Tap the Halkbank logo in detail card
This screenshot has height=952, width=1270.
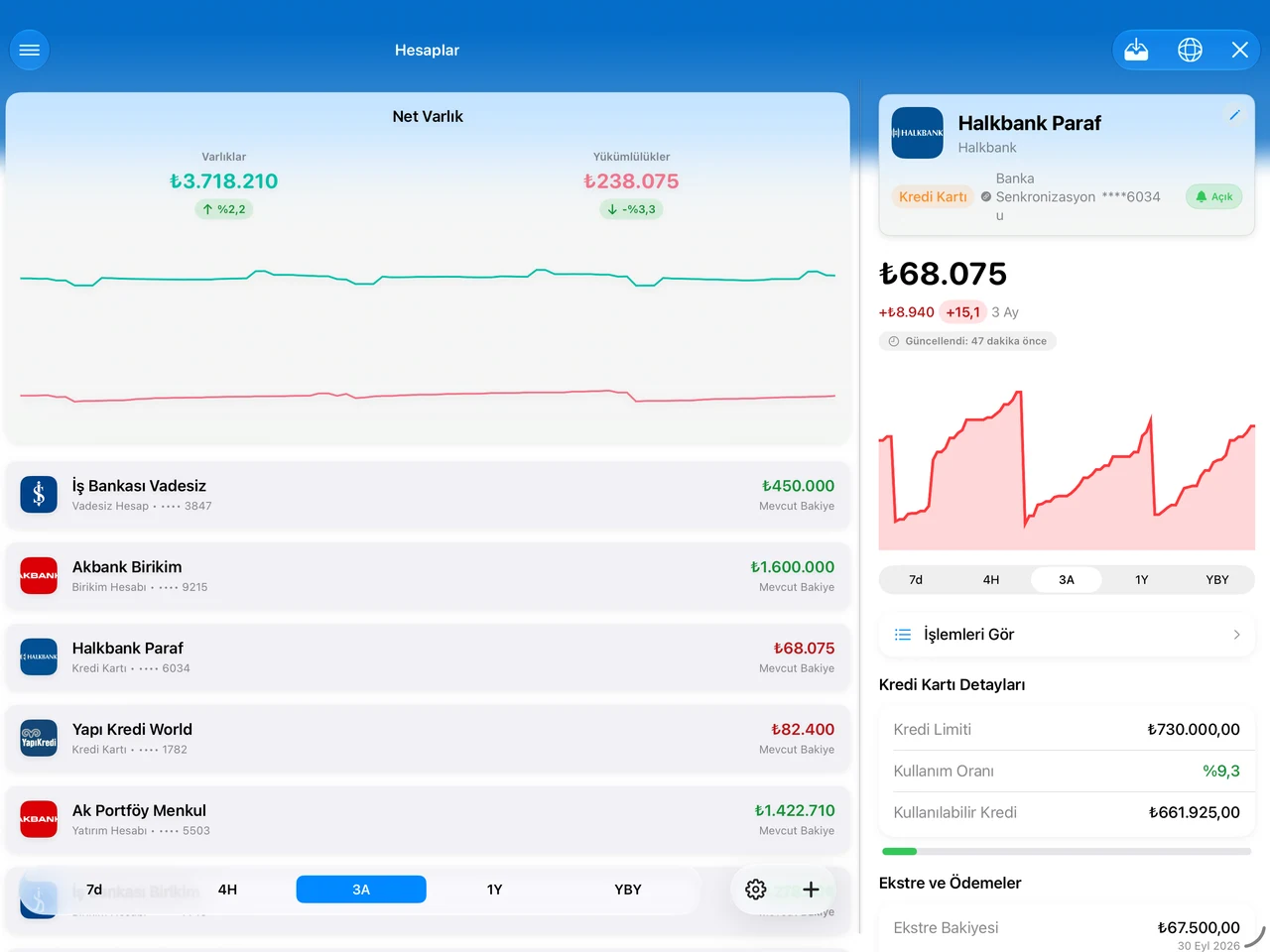coord(917,133)
